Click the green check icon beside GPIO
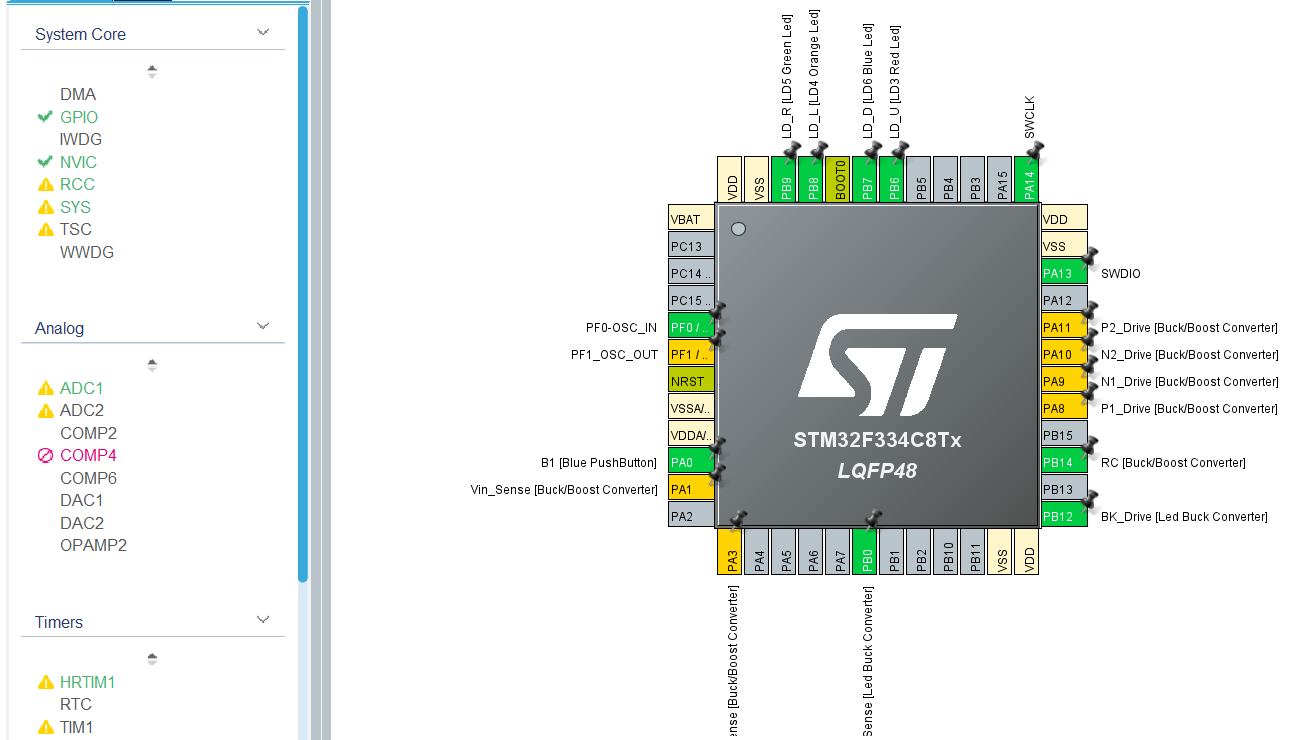1292x740 pixels. (44, 116)
